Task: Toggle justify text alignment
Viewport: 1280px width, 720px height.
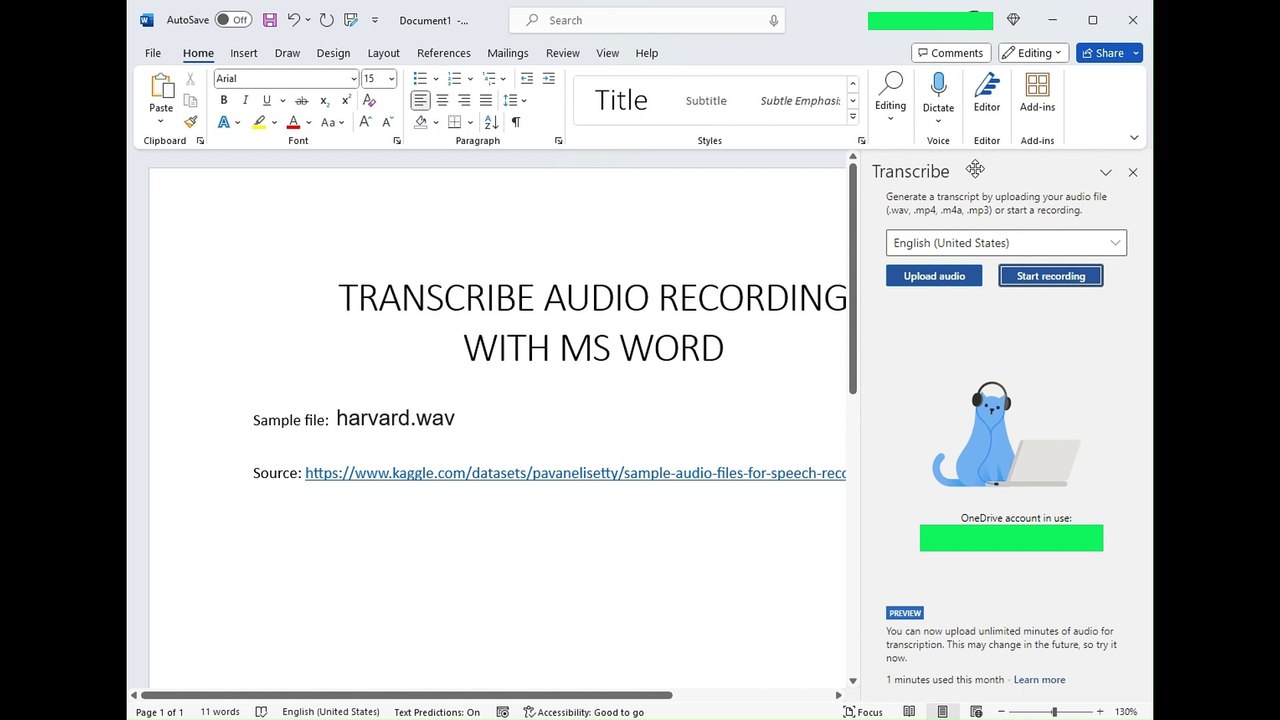Action: pyautogui.click(x=486, y=100)
